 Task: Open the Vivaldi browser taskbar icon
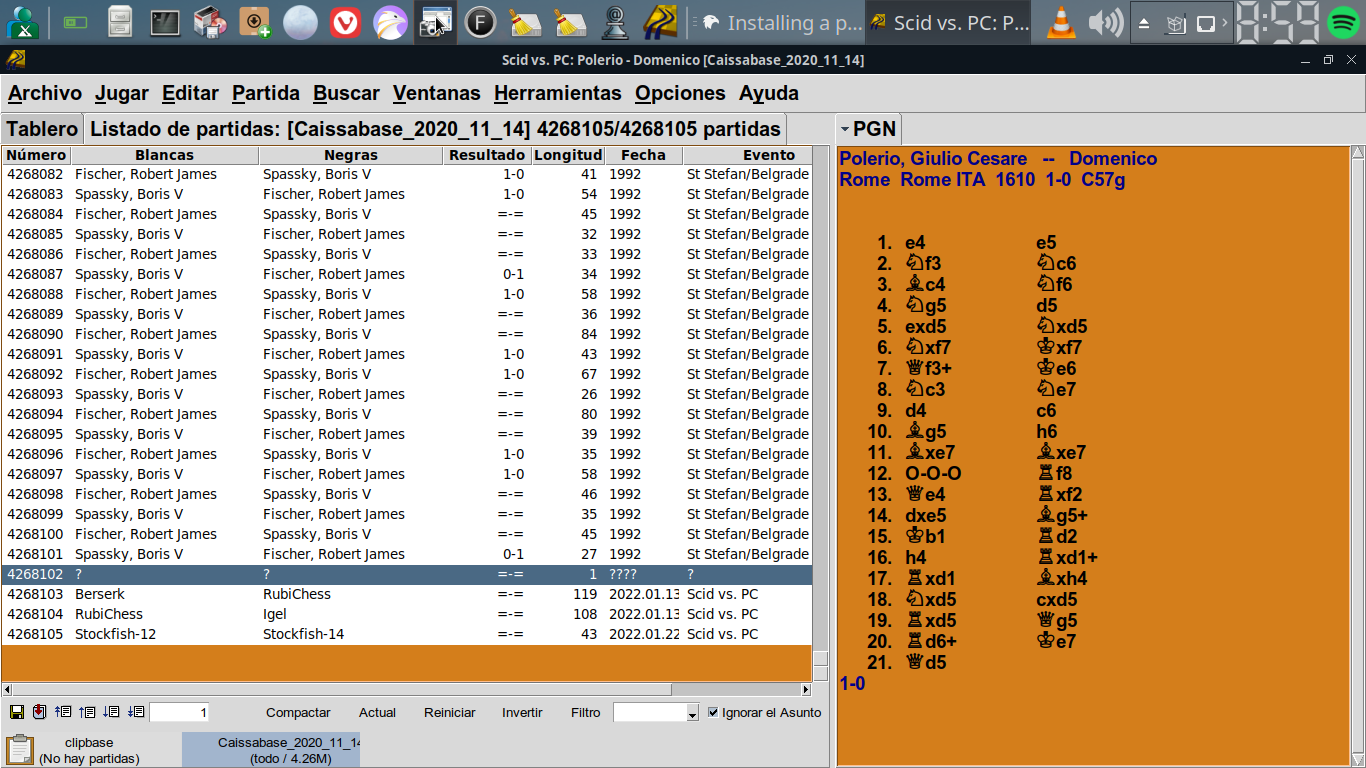click(345, 22)
